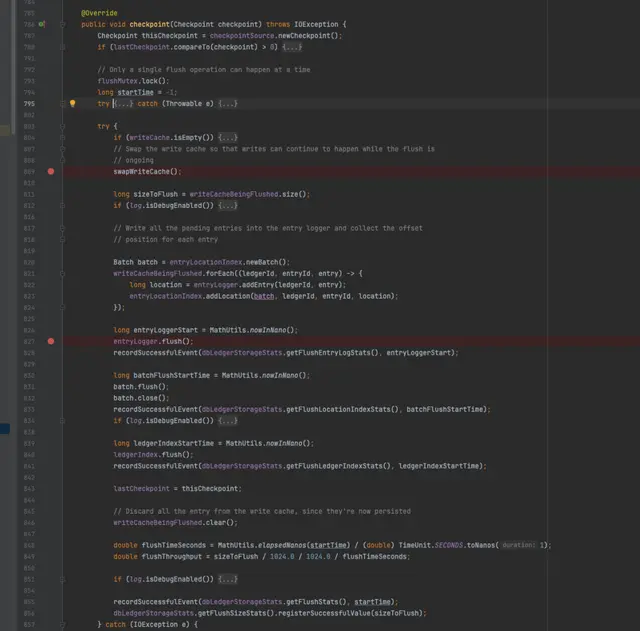Collapse the checkpoint method using its gutter fold marker
Viewport: 640px width, 631px height.
(x=62, y=24)
